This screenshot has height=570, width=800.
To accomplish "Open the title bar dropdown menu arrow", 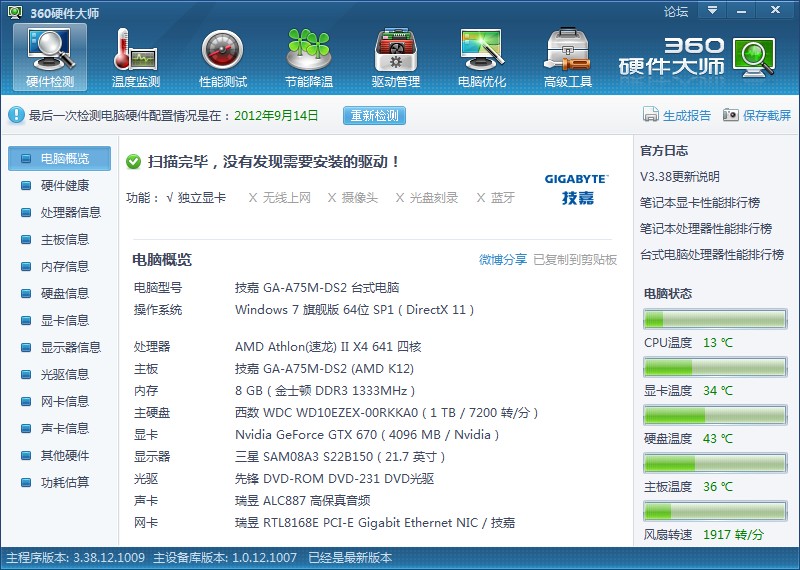I will click(712, 10).
